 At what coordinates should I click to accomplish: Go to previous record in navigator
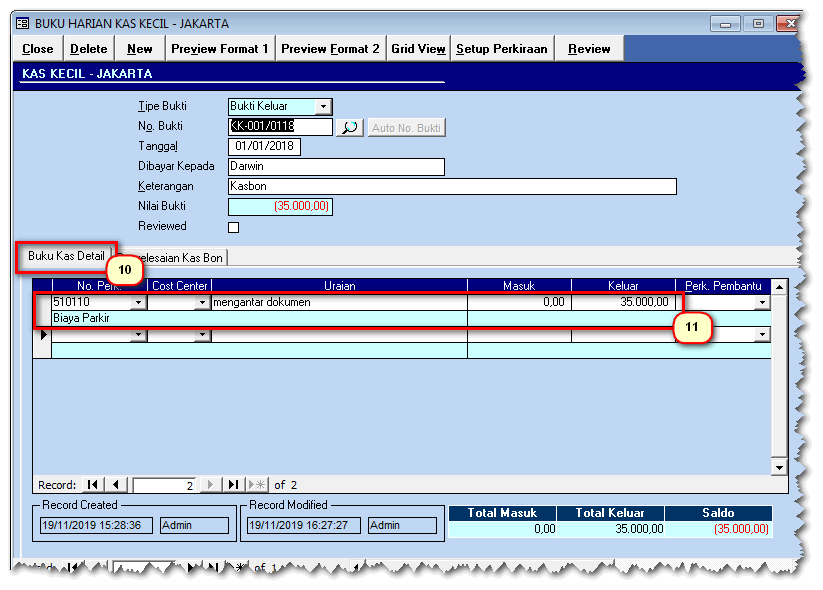tap(115, 485)
